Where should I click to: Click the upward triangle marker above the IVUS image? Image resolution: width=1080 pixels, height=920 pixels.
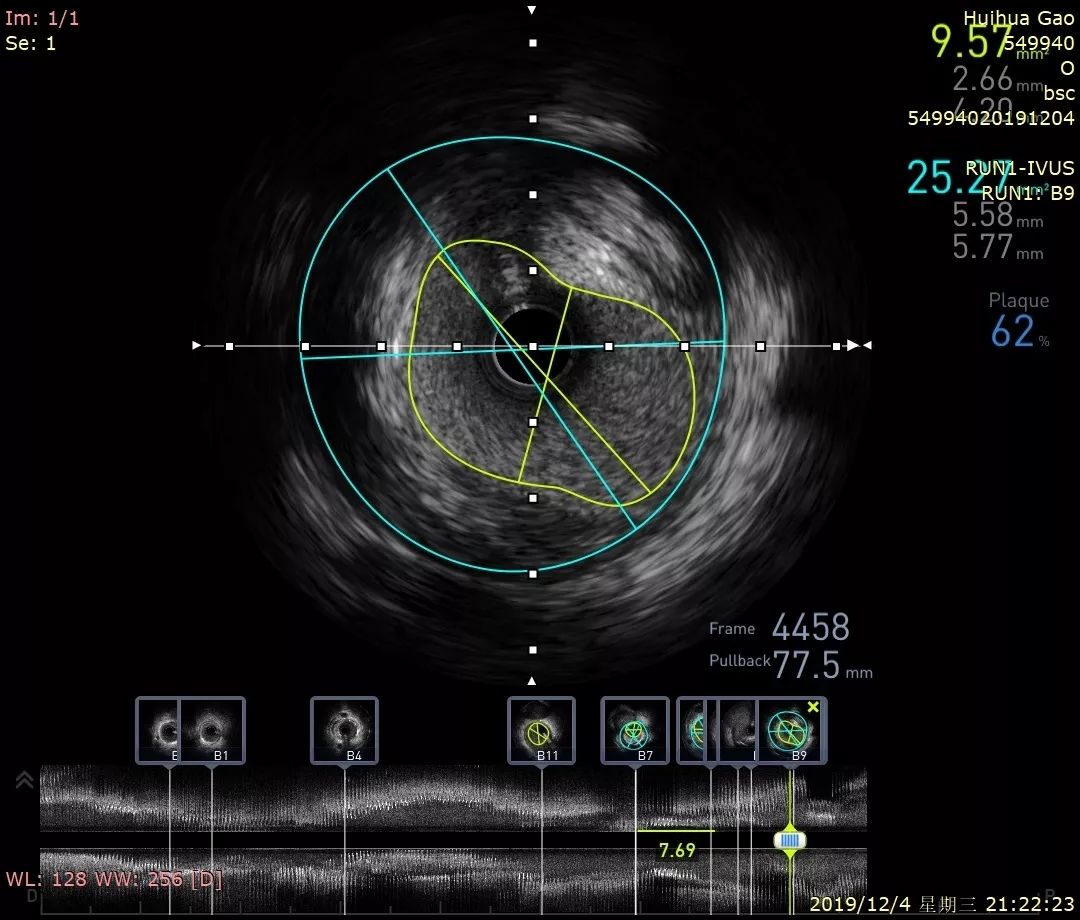tap(530, 9)
